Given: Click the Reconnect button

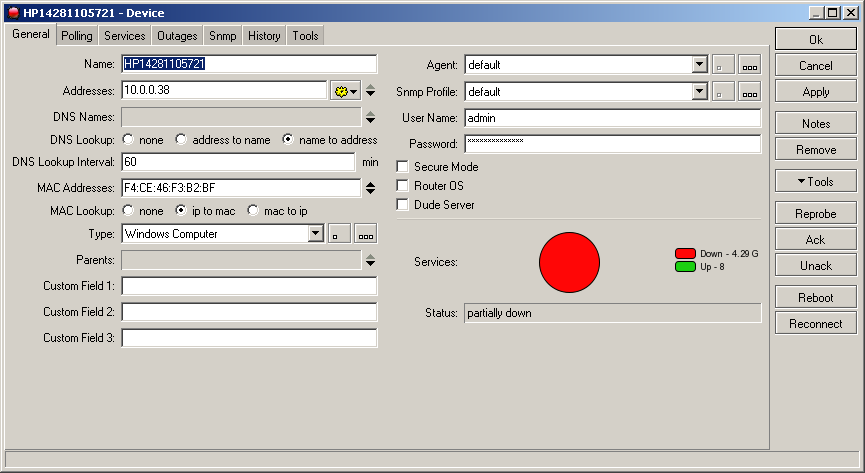Looking at the screenshot, I should [x=815, y=323].
